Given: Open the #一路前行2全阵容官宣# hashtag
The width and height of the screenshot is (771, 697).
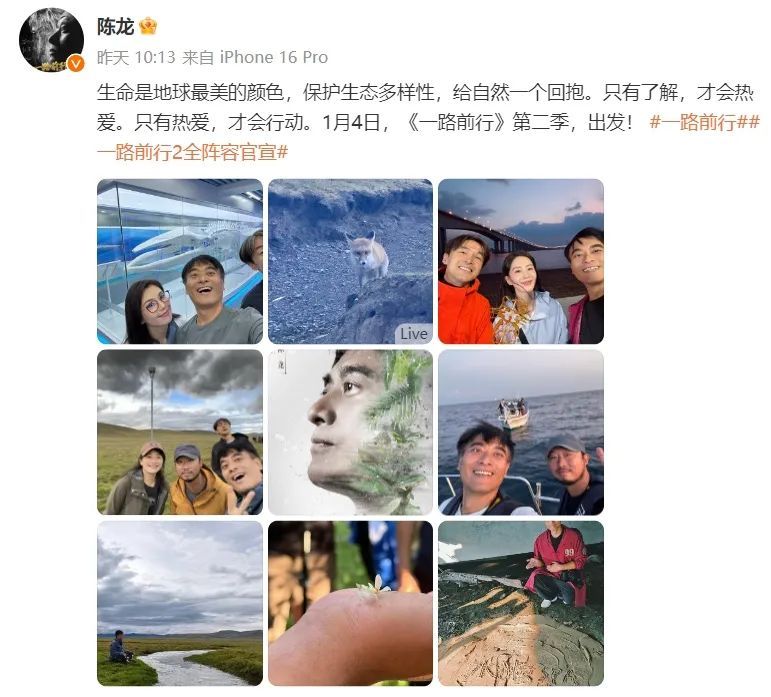Looking at the screenshot, I should (x=192, y=152).
